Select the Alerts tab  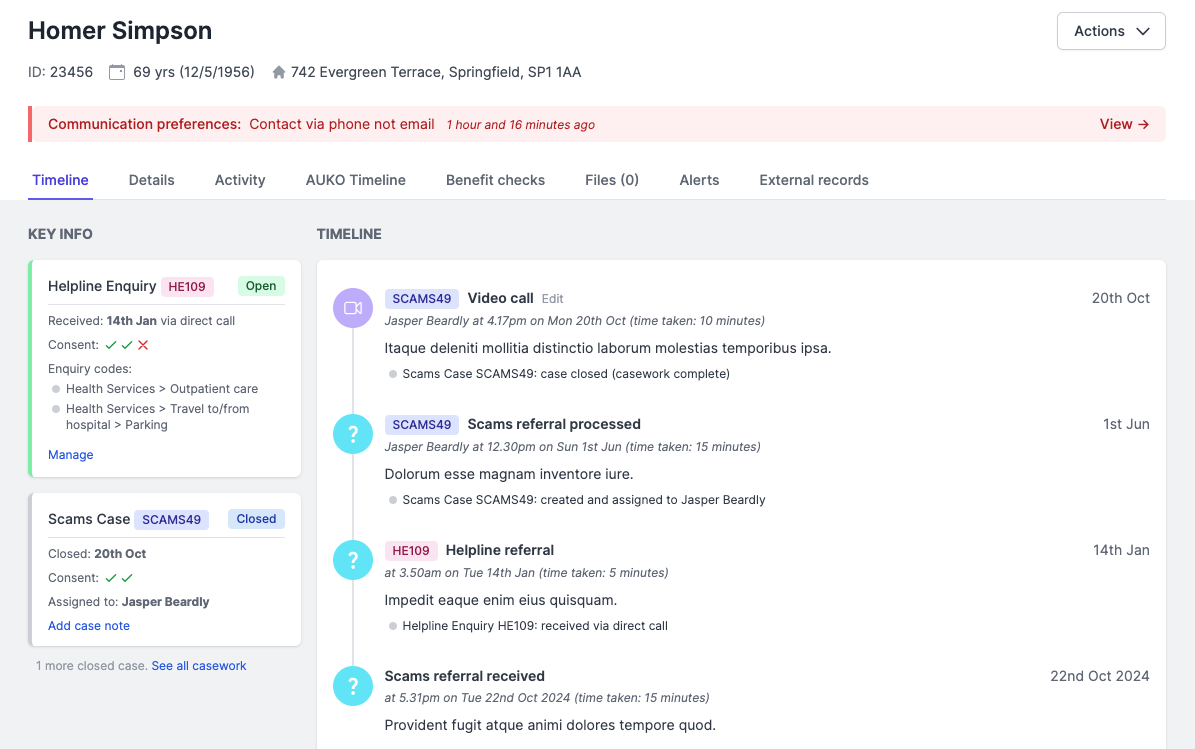point(698,180)
